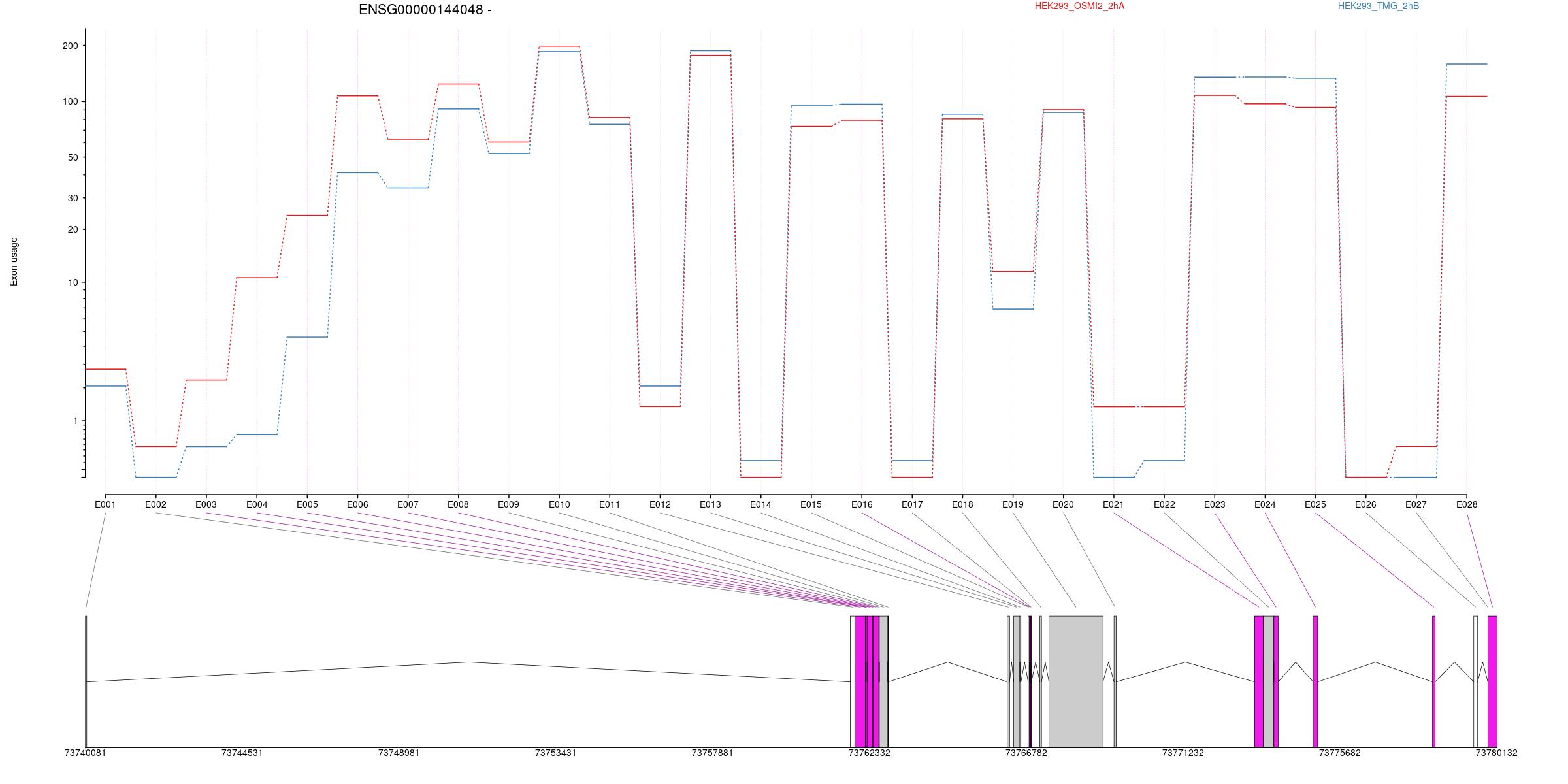Viewport: 1568px width, 784px height.
Task: Click the exon label E026
Action: 1365,504
